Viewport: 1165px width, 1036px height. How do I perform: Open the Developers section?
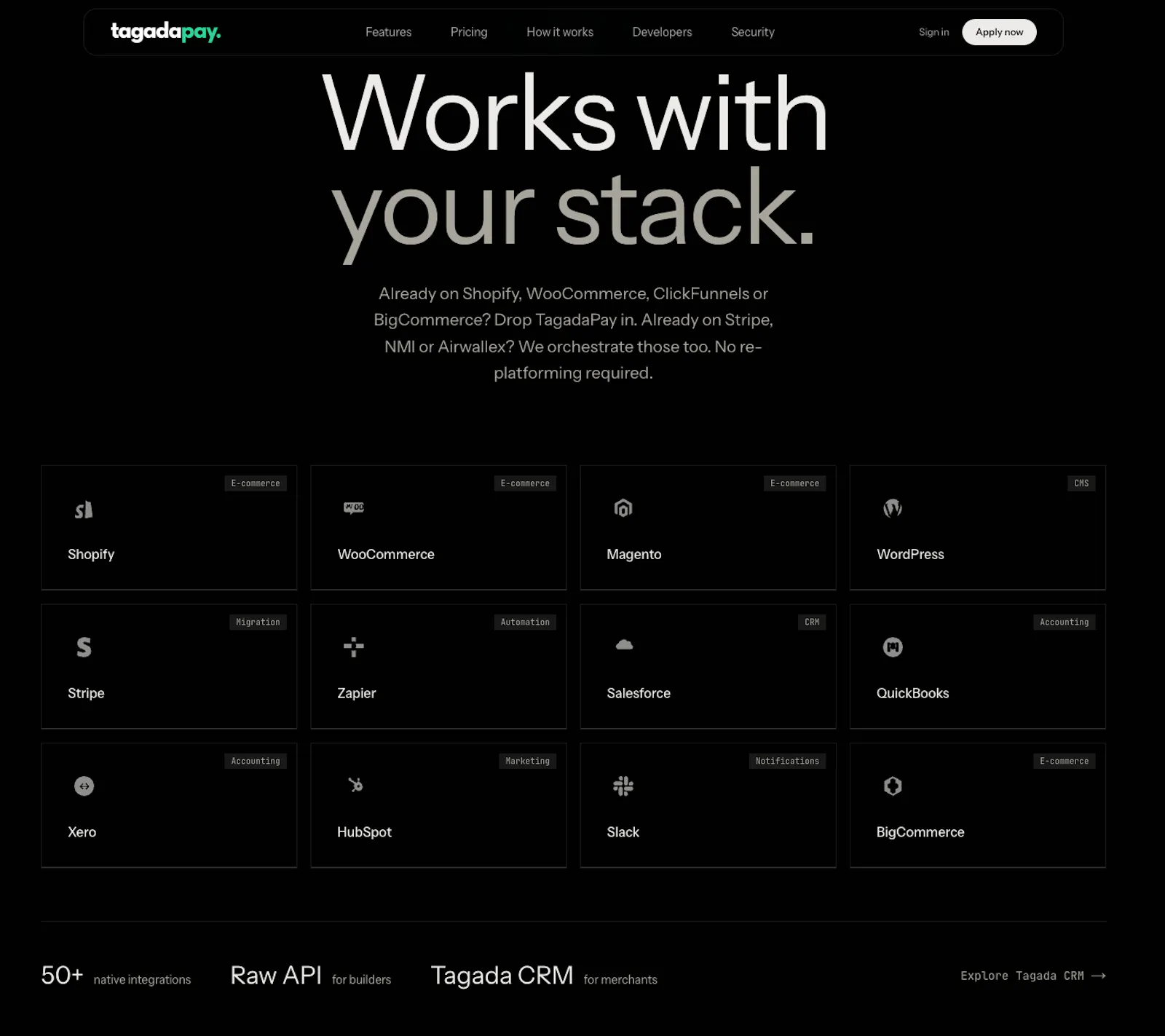662,32
